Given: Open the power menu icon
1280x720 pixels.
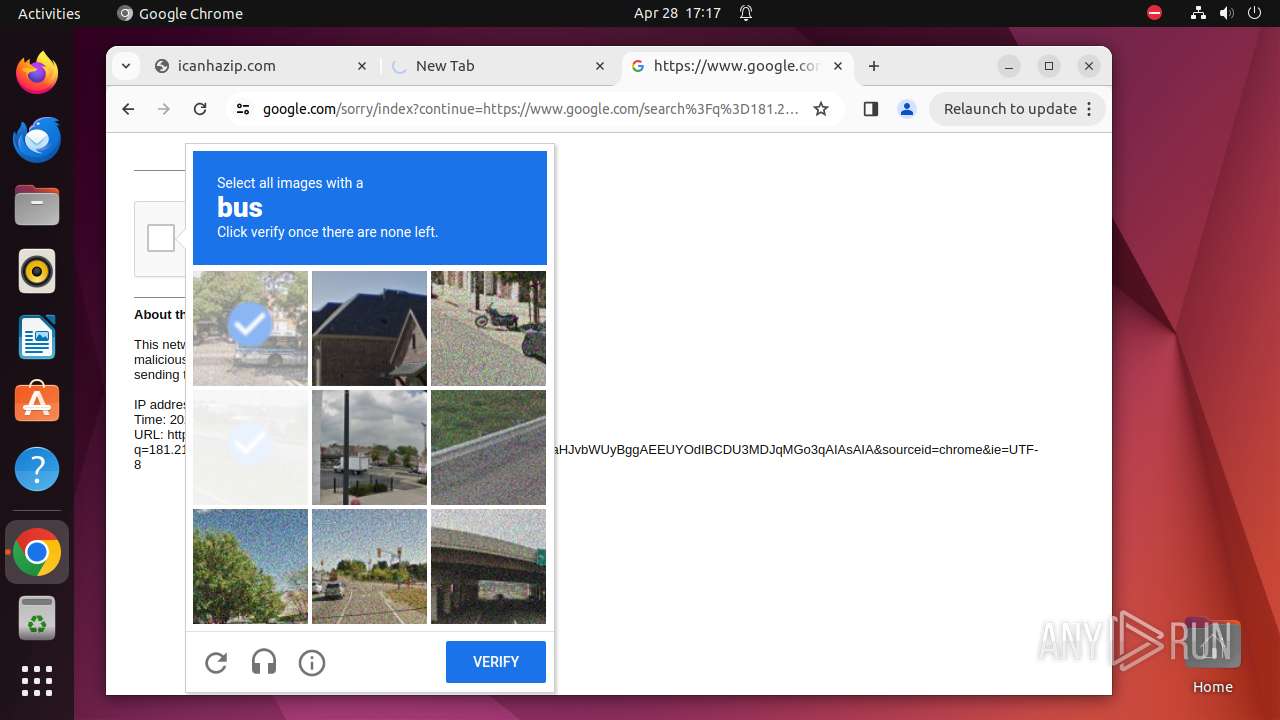Looking at the screenshot, I should pos(1254,13).
